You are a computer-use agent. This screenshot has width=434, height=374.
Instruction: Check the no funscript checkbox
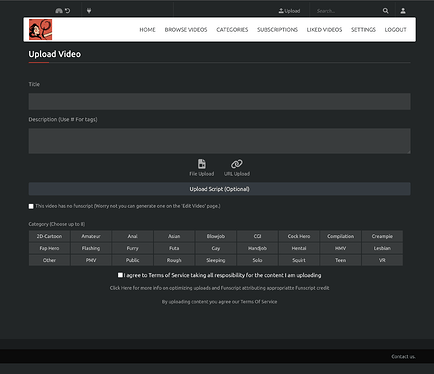(31, 206)
